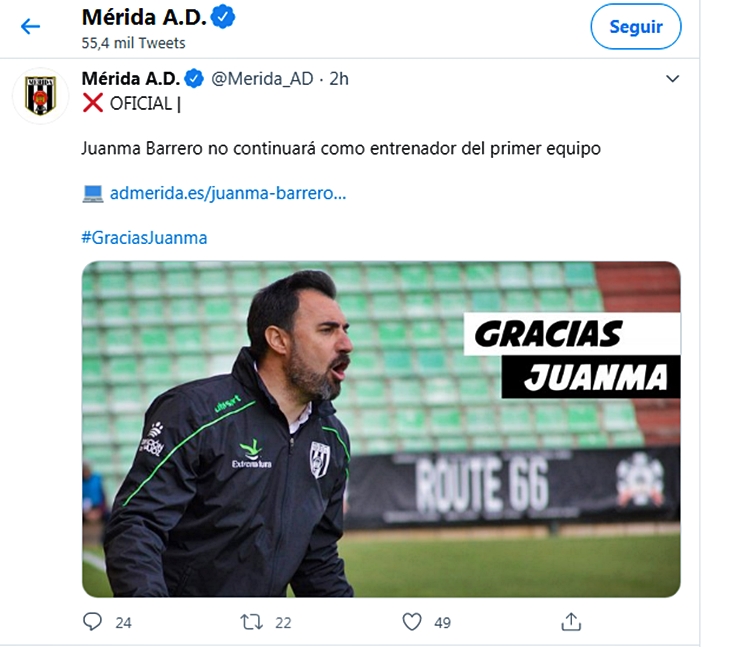Click the 22 retweets count
Screen dimensions: 730x647
(283, 623)
